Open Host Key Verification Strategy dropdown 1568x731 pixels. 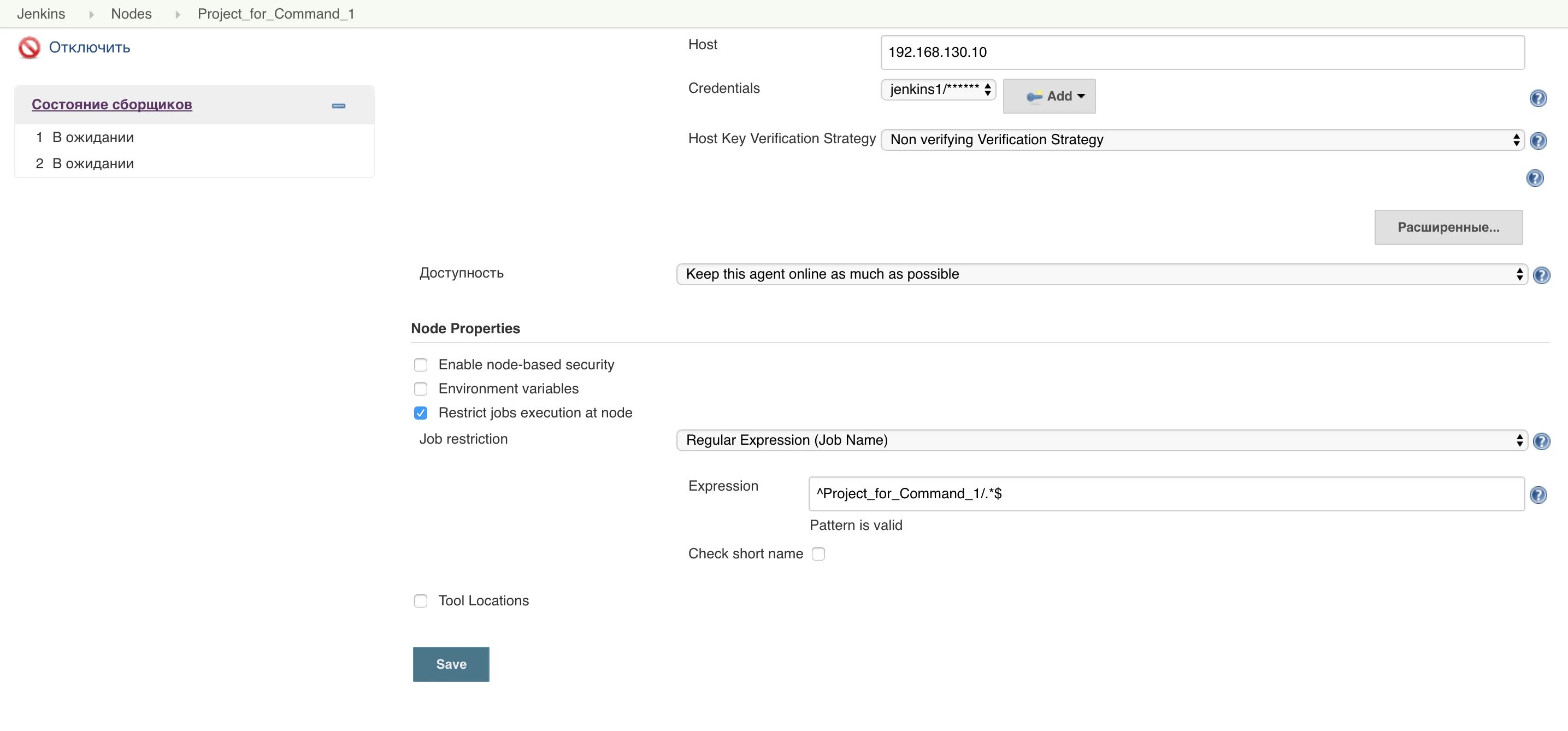click(x=1202, y=139)
